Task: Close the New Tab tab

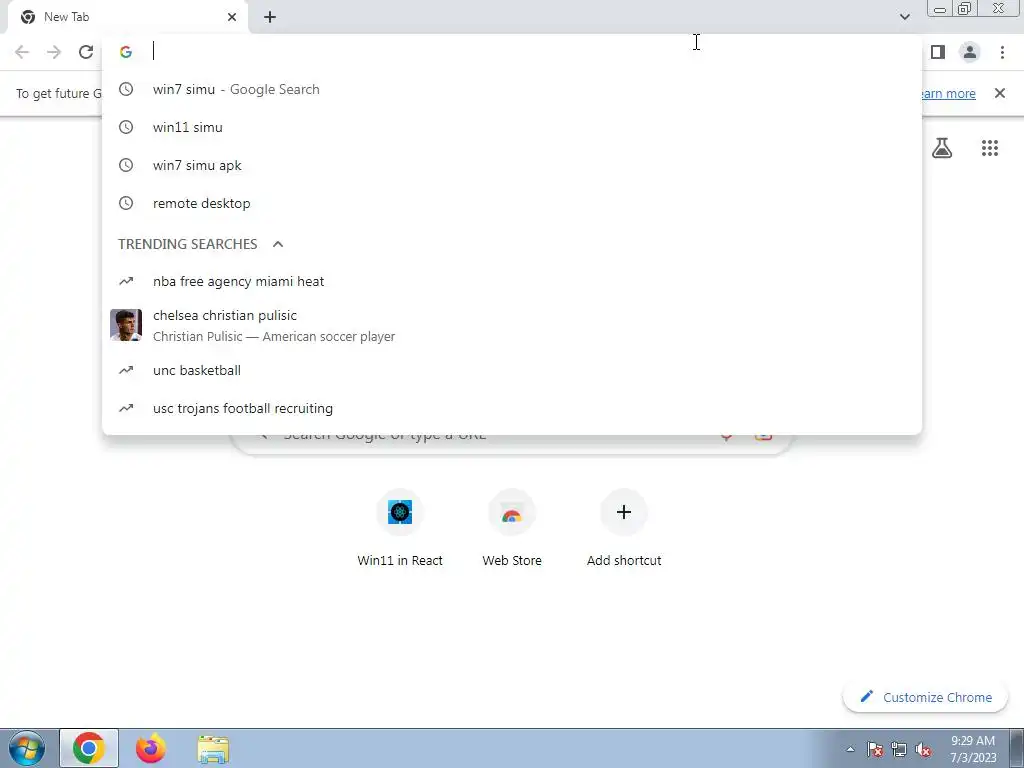Action: 232,17
